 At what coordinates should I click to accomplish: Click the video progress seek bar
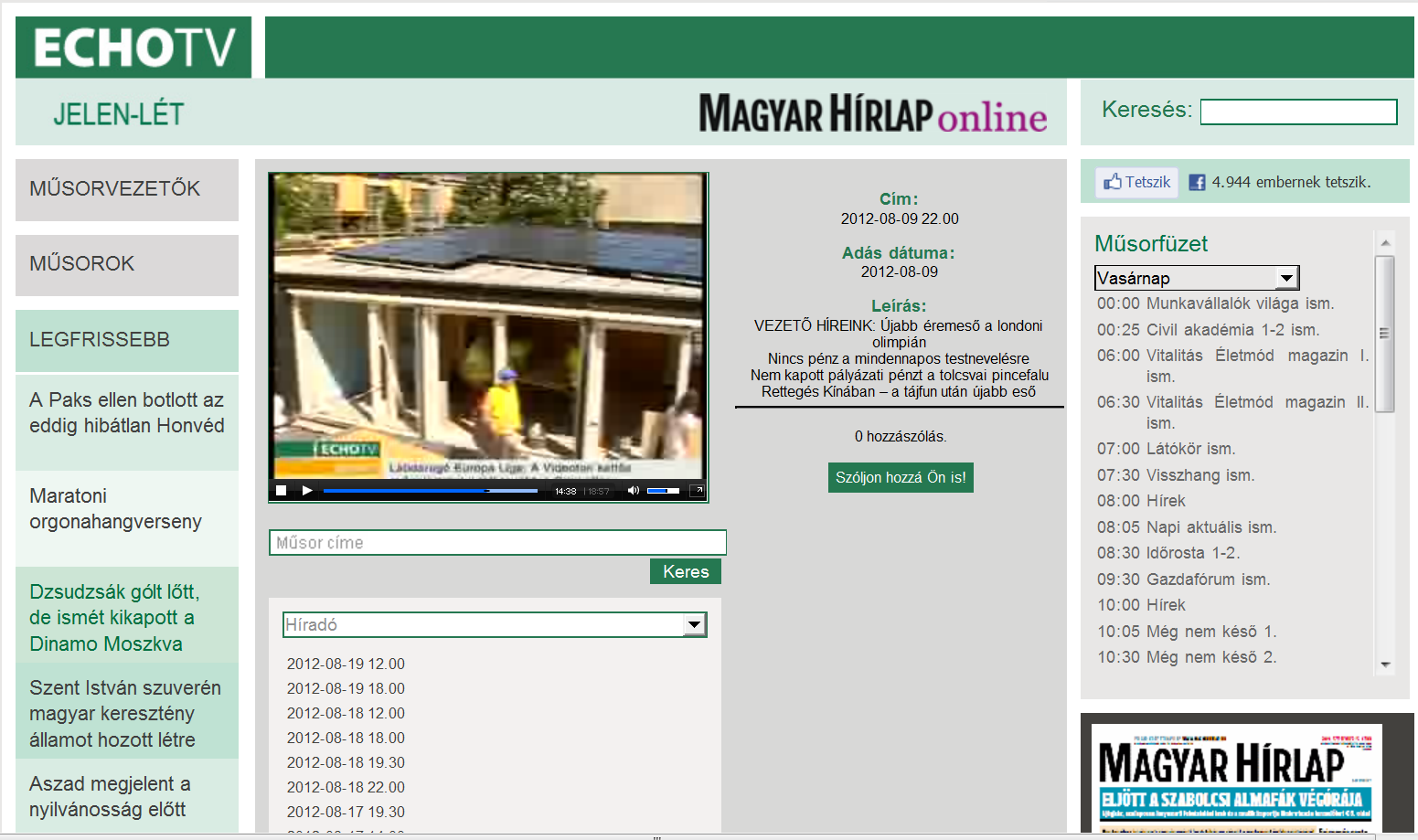[430, 491]
